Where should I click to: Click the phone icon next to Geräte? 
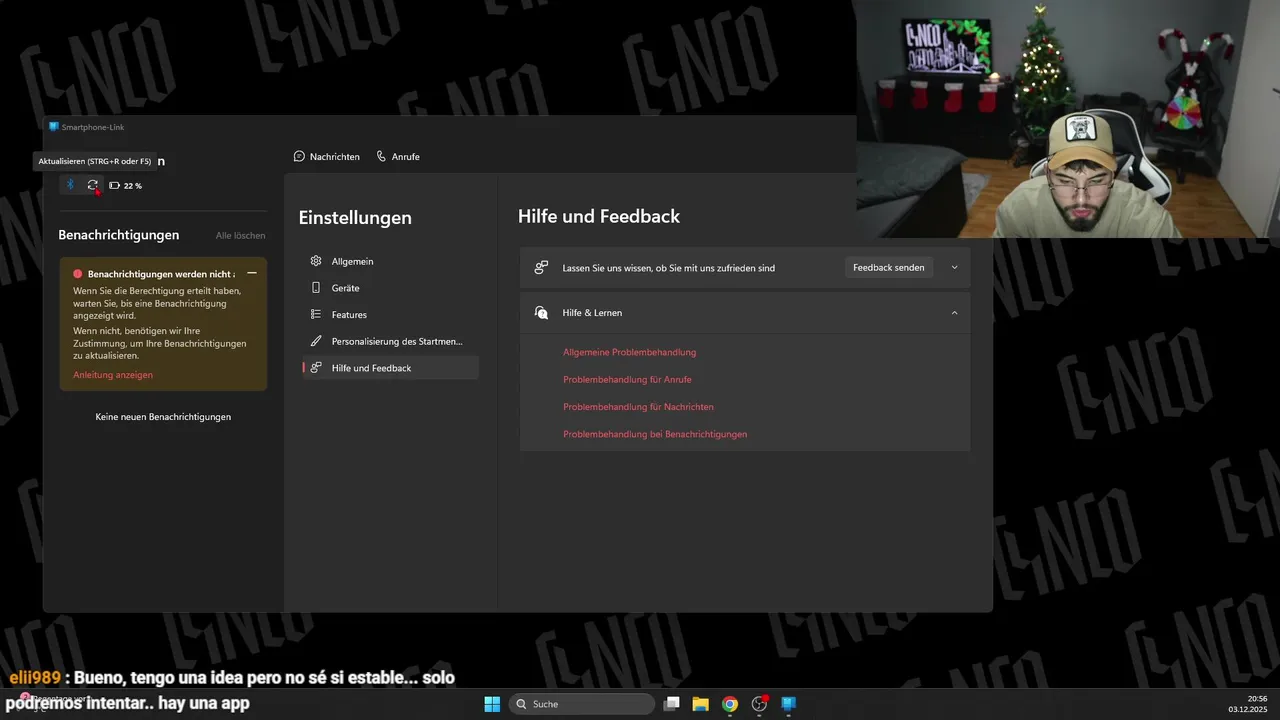click(x=316, y=288)
